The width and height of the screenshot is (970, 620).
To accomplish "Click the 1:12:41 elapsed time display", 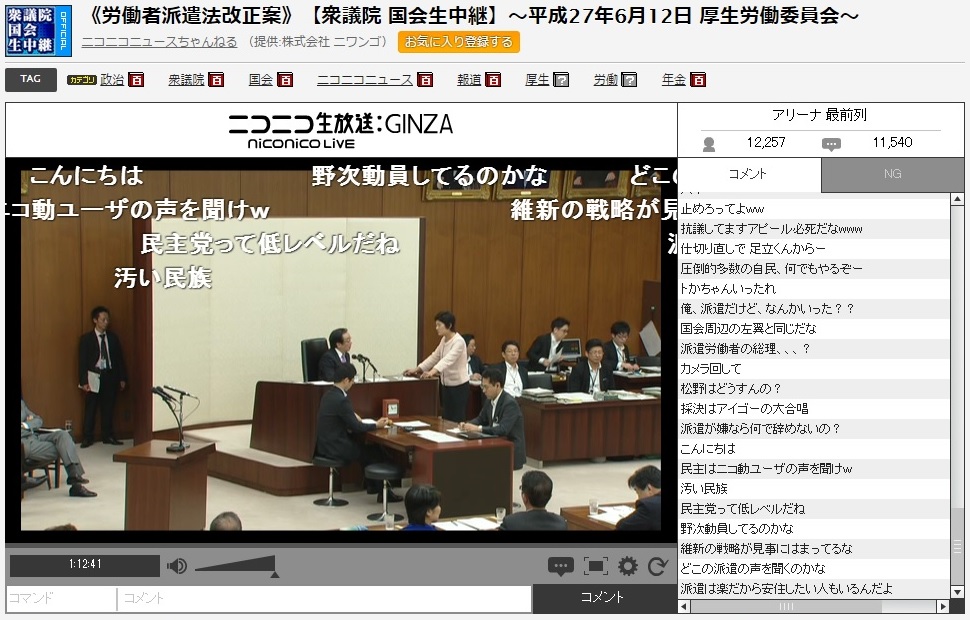I will coord(85,565).
